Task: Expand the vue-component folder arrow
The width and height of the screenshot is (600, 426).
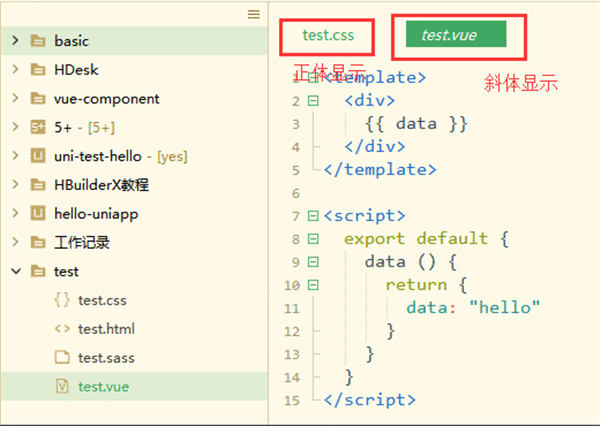Action: (x=15, y=98)
